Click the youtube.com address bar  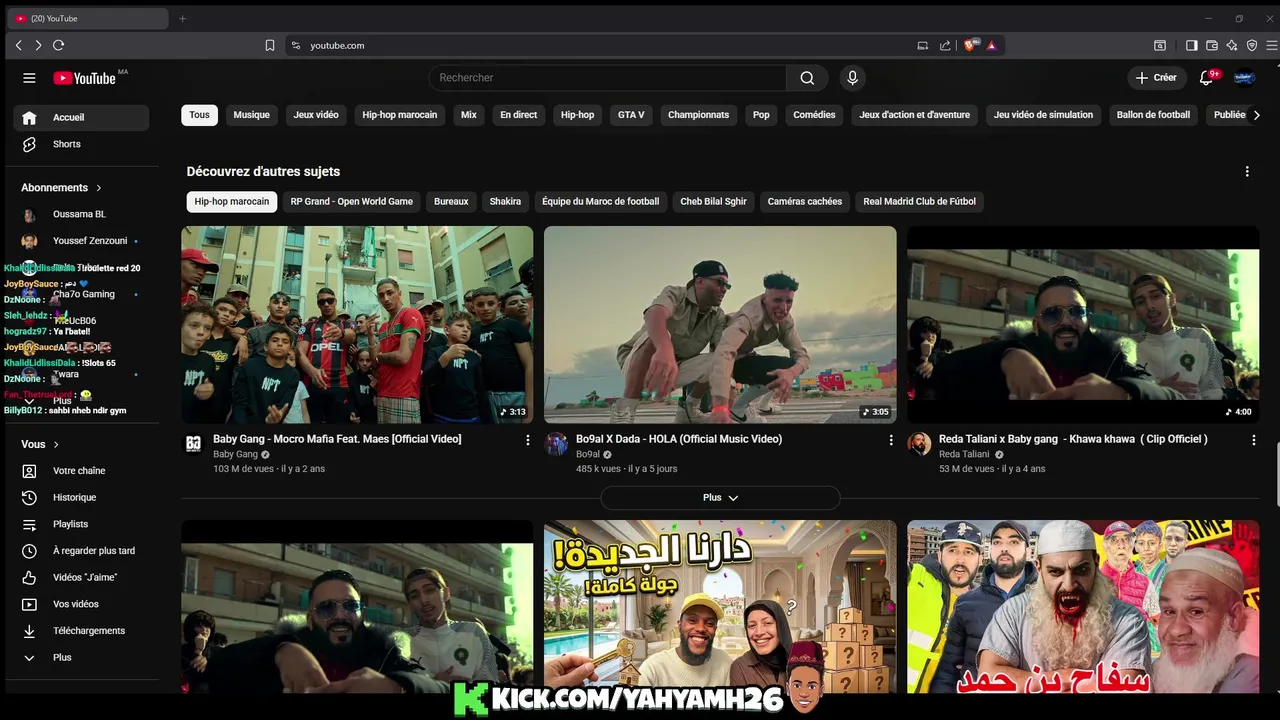(x=600, y=45)
